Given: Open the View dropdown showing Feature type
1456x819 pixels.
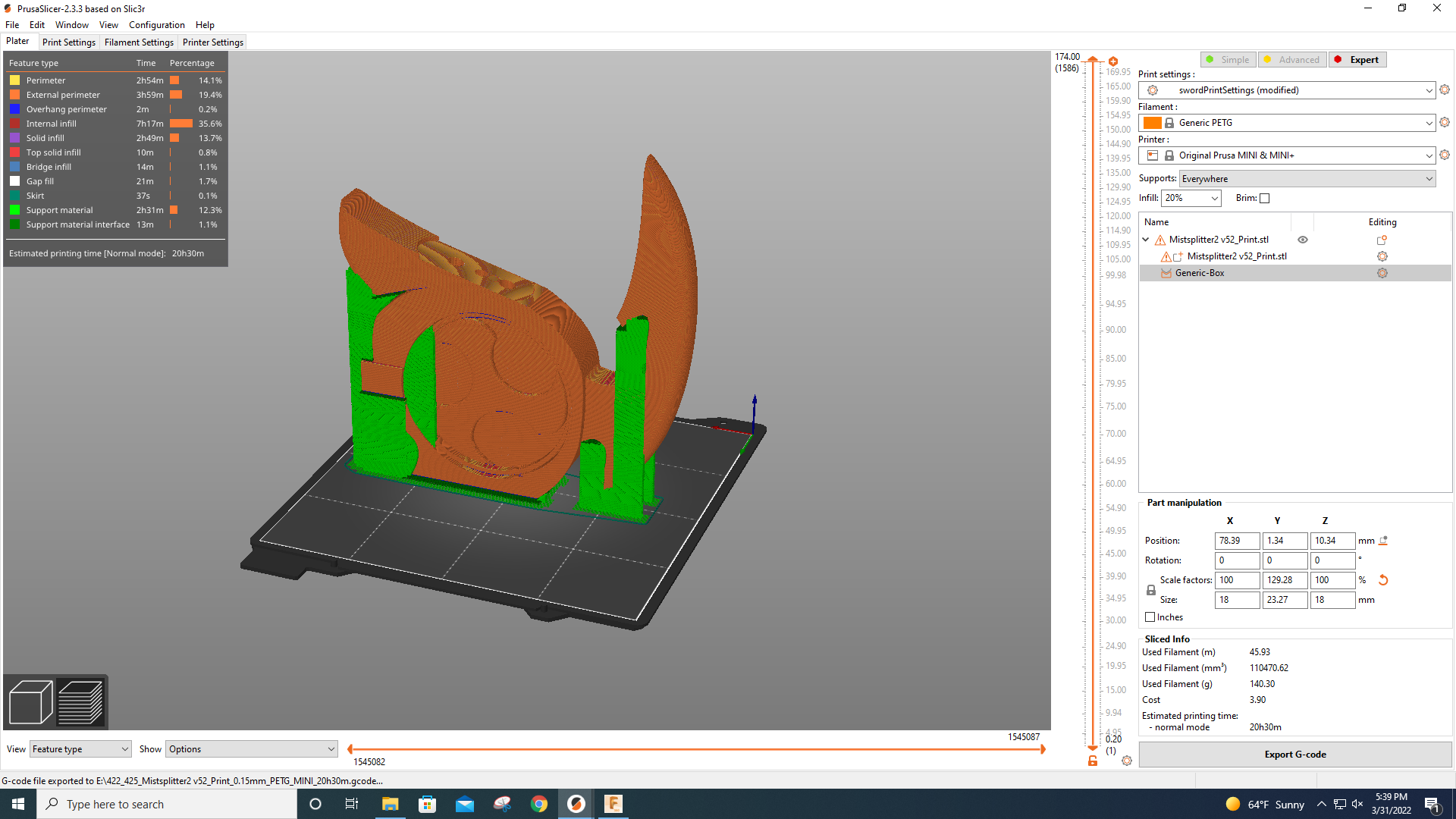Looking at the screenshot, I should [x=80, y=749].
